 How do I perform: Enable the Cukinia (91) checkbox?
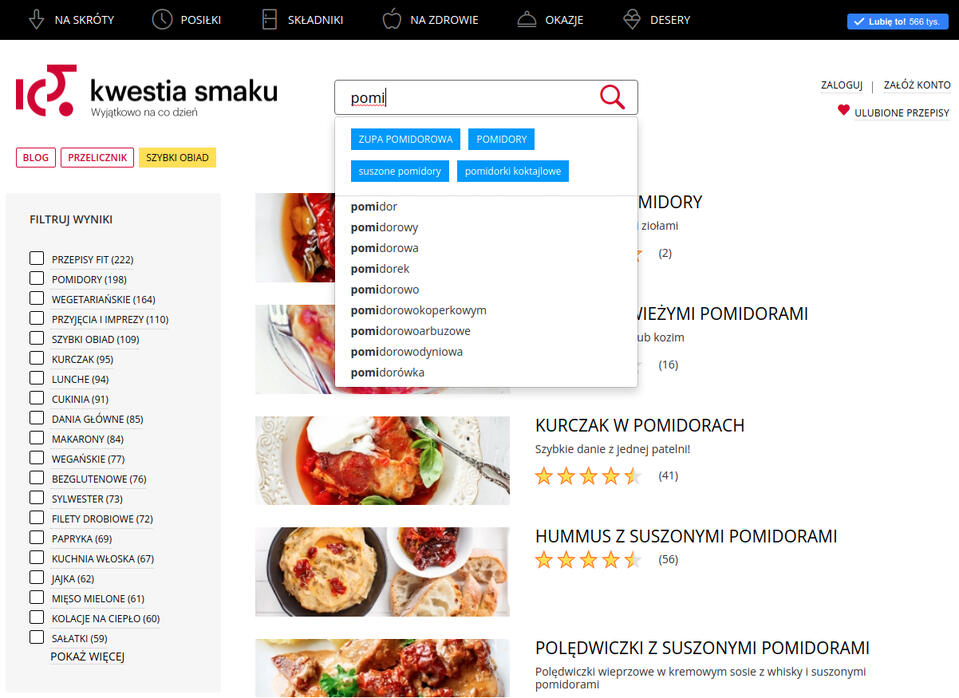coord(37,398)
